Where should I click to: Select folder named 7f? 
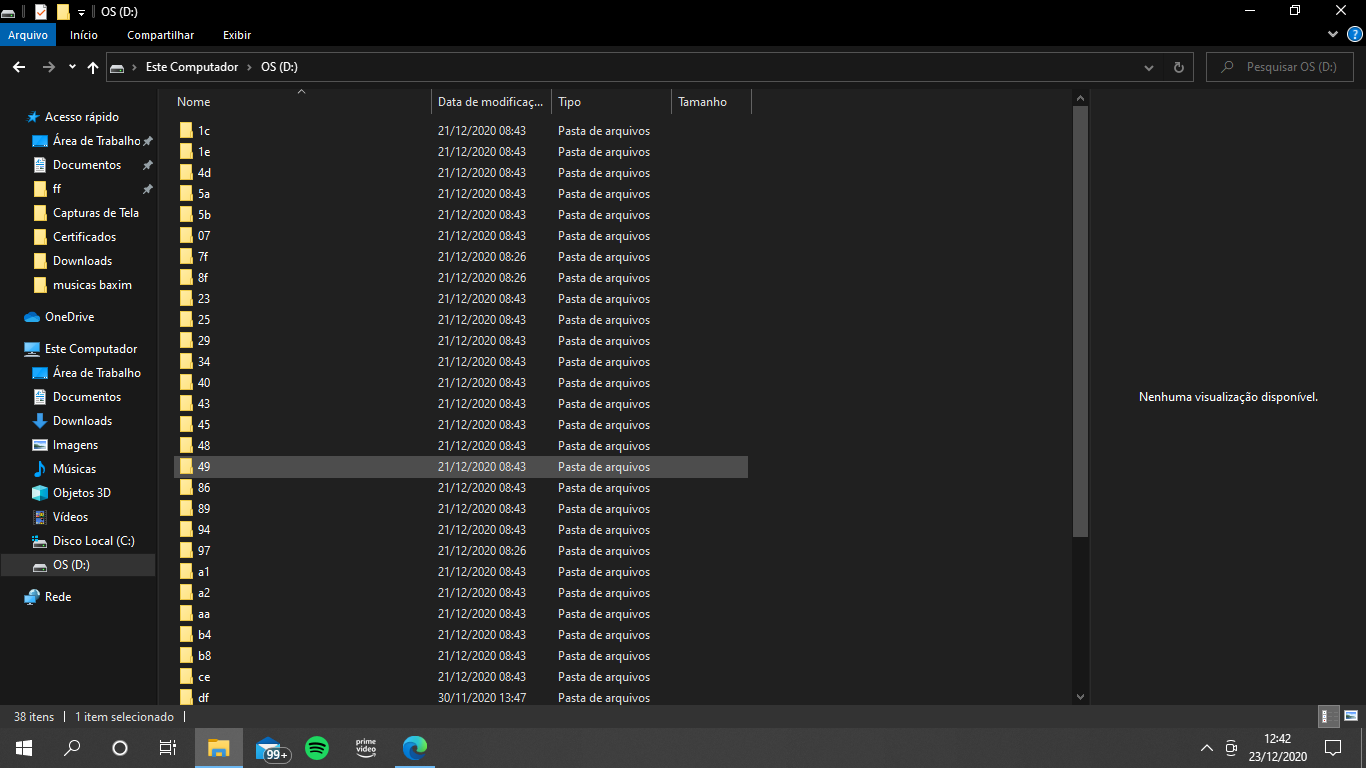461,257
